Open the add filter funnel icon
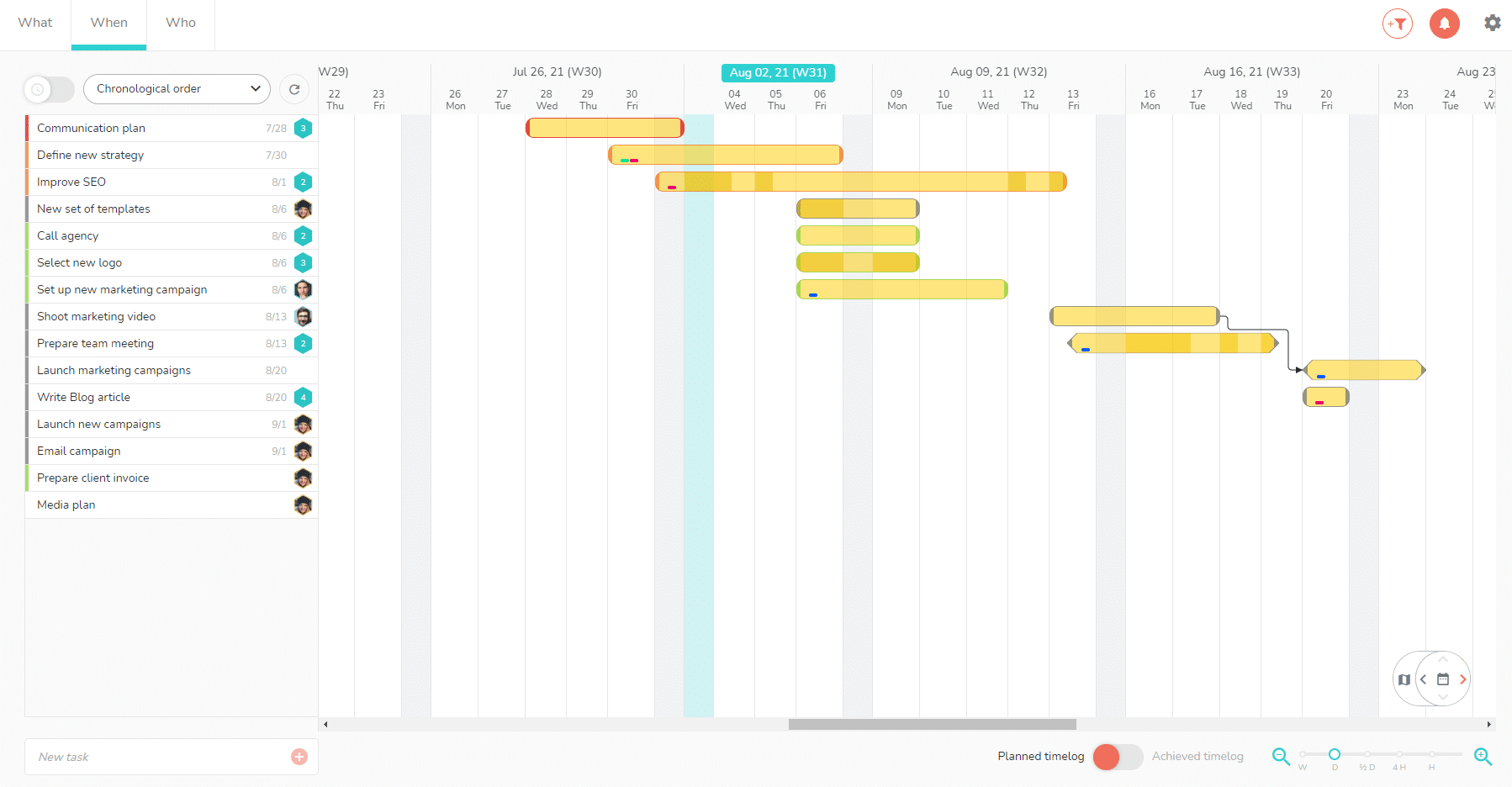 pos(1398,24)
